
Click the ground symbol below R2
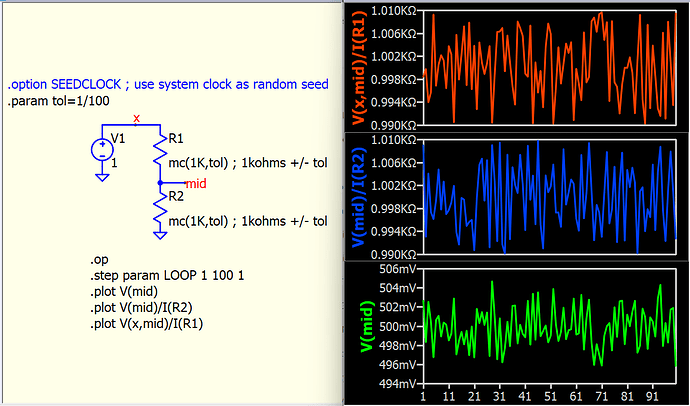160,234
